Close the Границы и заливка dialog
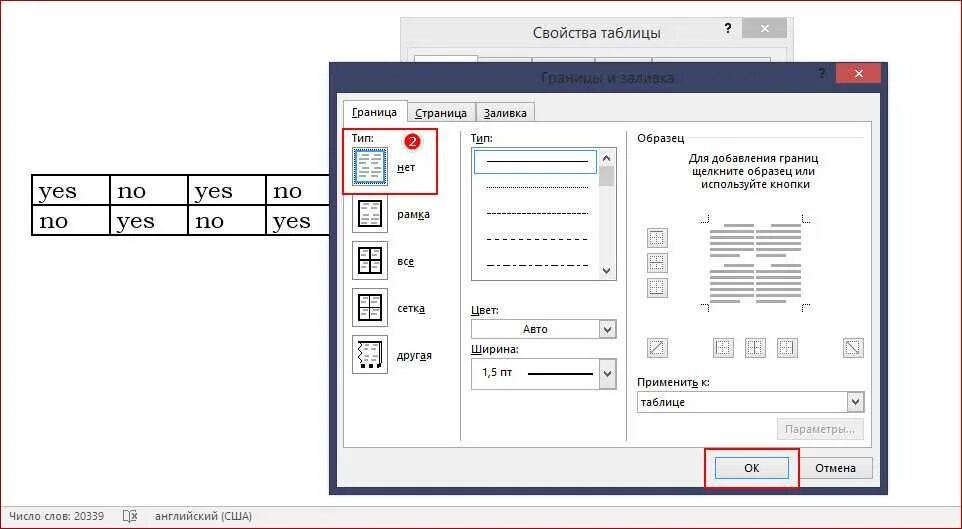The image size is (962, 529). click(x=858, y=74)
